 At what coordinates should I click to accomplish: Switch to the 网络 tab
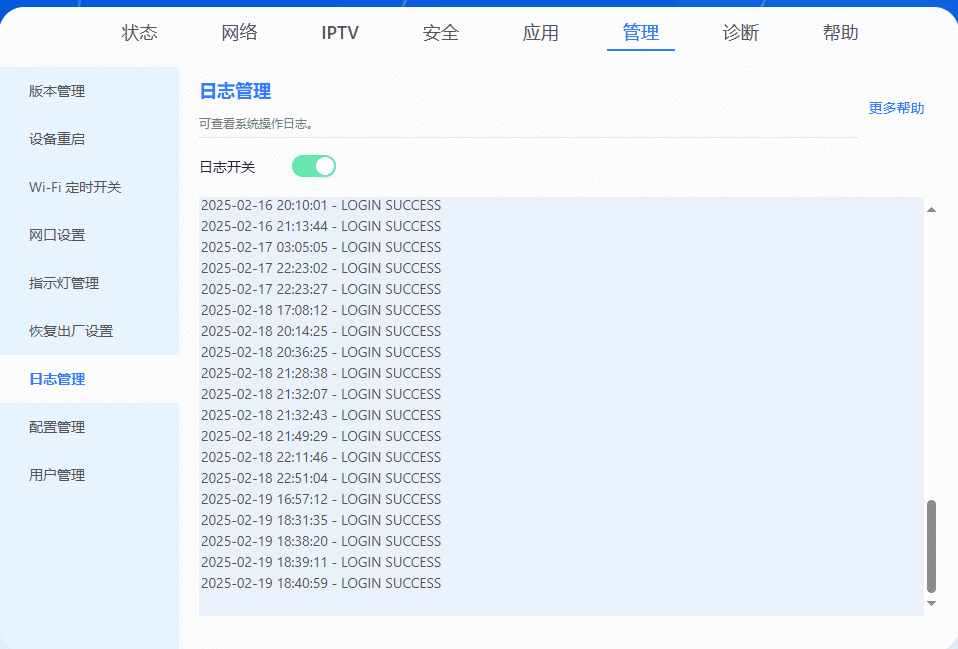click(240, 33)
